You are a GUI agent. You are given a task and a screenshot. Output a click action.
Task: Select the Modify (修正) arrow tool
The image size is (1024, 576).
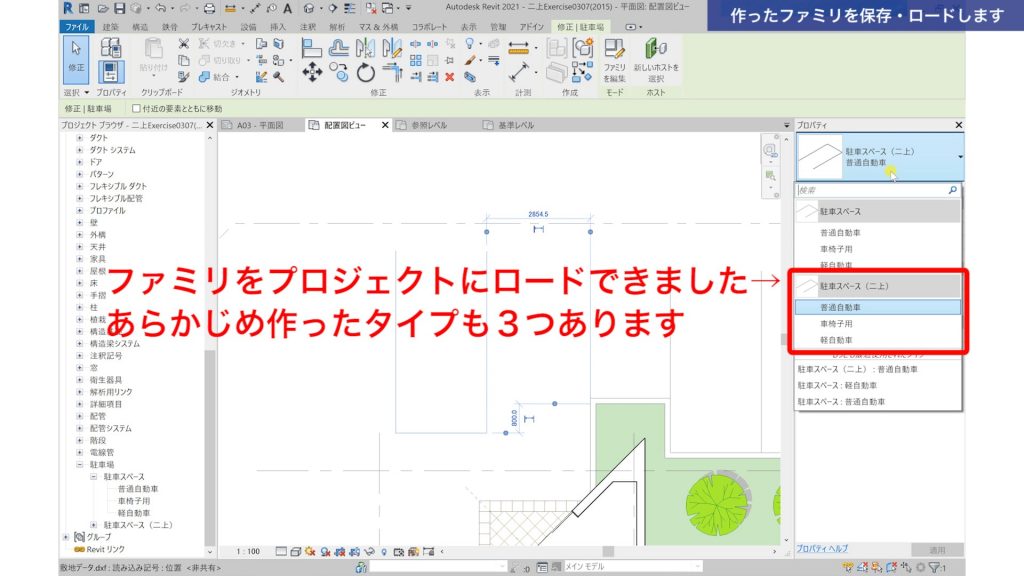tap(74, 48)
